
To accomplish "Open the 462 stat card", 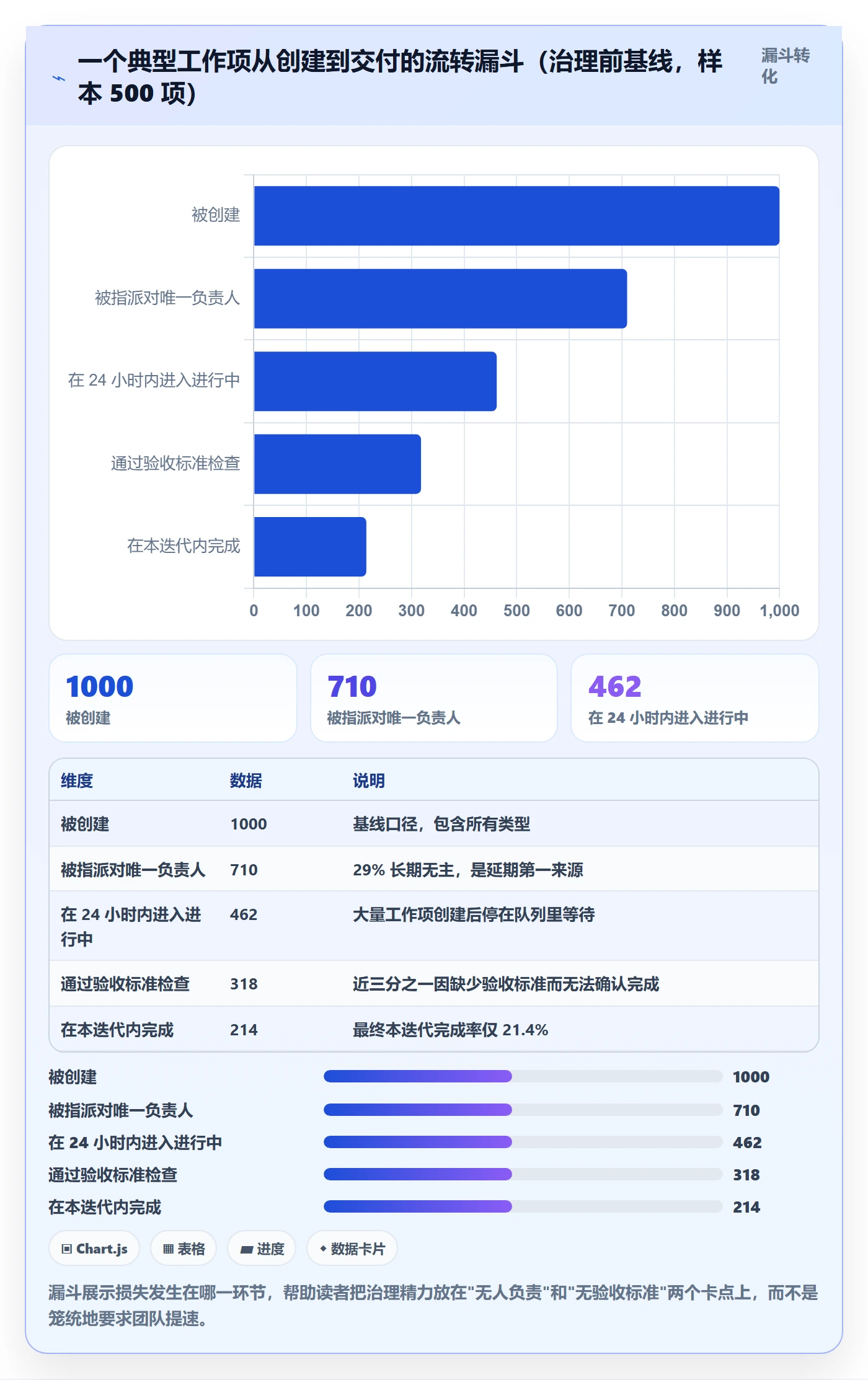I will pos(695,698).
